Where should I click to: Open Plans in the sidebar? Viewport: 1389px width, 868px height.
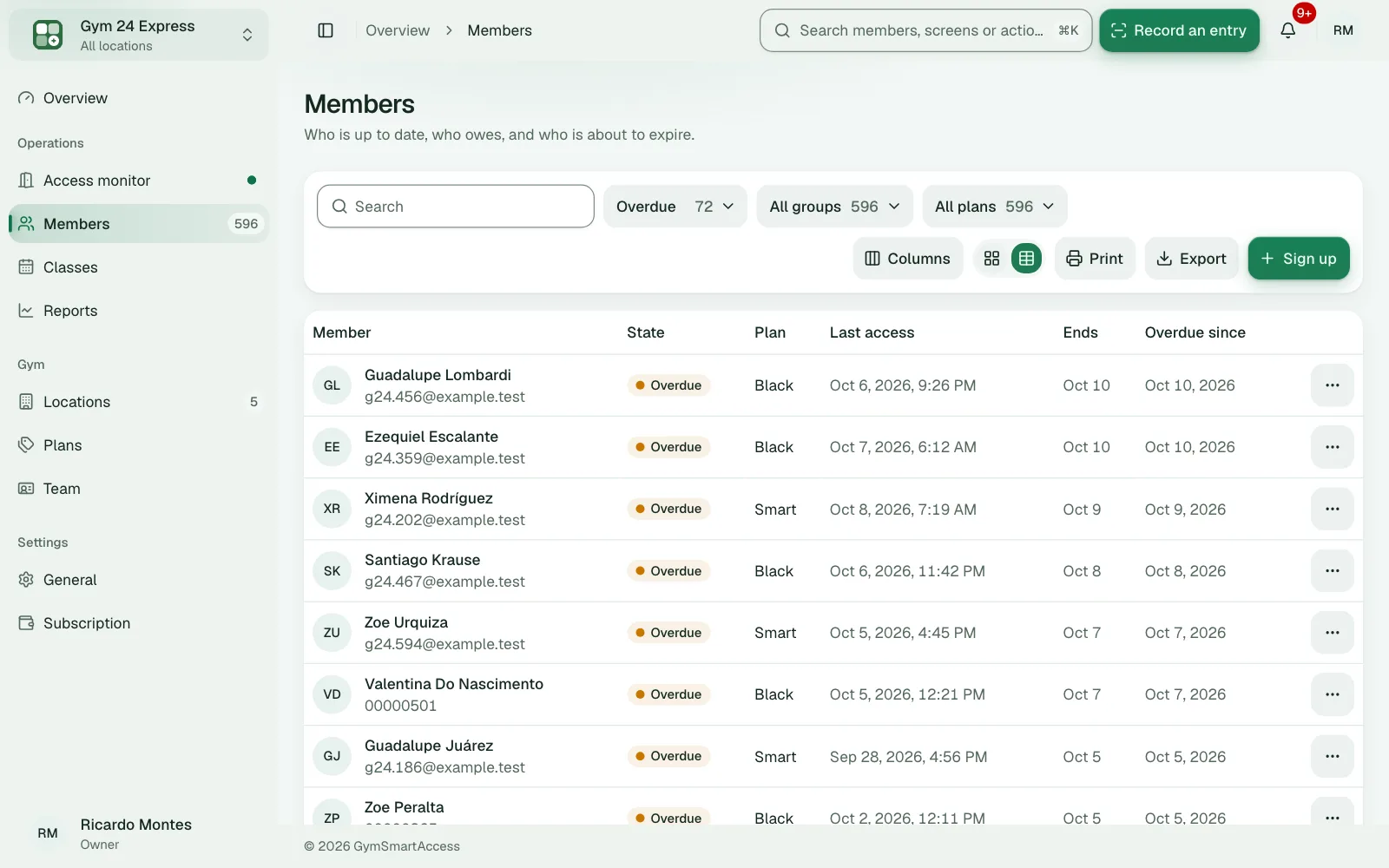[139, 445]
